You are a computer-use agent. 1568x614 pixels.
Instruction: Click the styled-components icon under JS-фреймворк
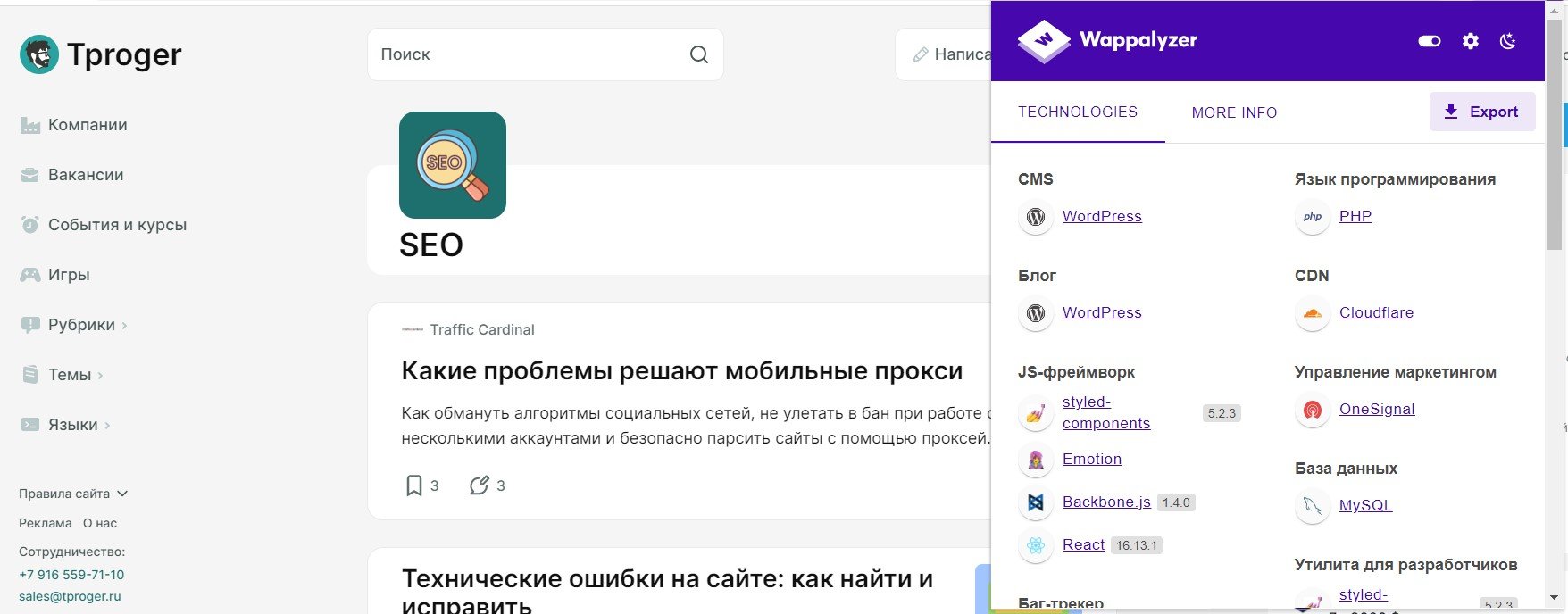[x=1036, y=413]
